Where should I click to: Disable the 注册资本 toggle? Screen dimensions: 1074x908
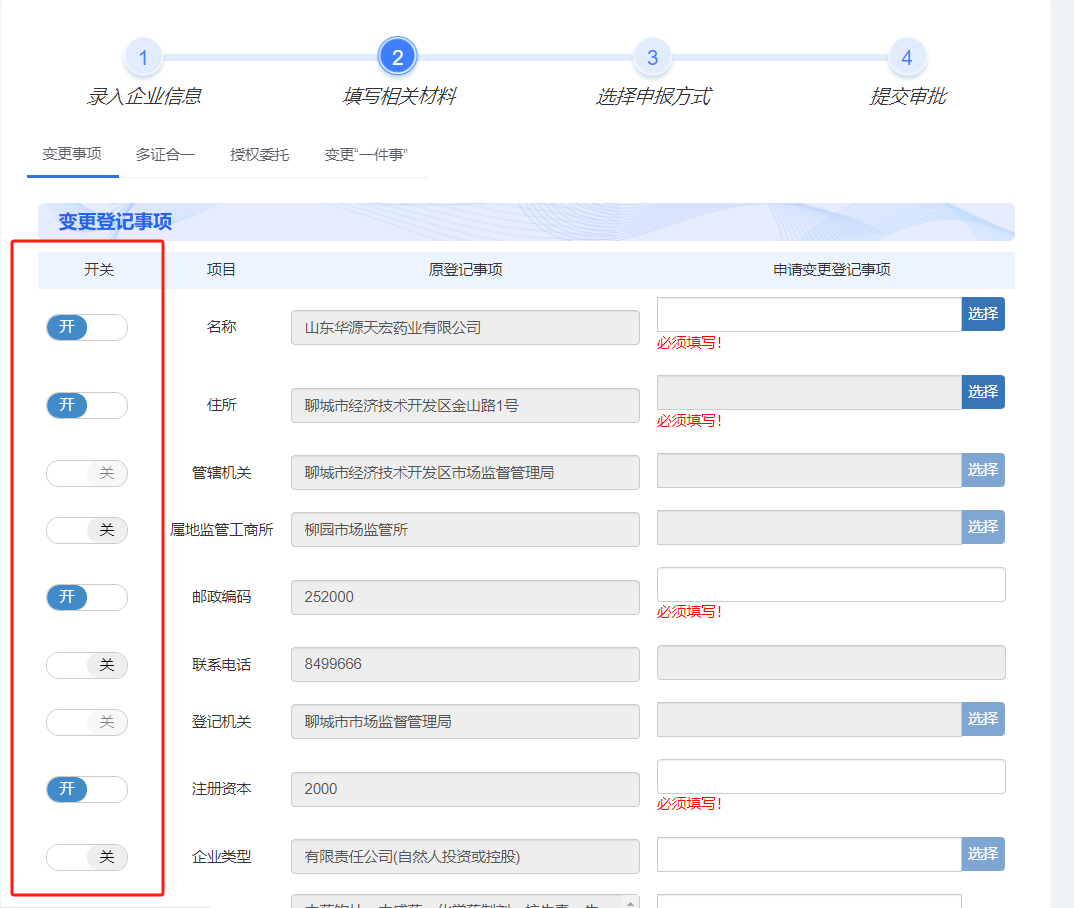tap(86, 789)
